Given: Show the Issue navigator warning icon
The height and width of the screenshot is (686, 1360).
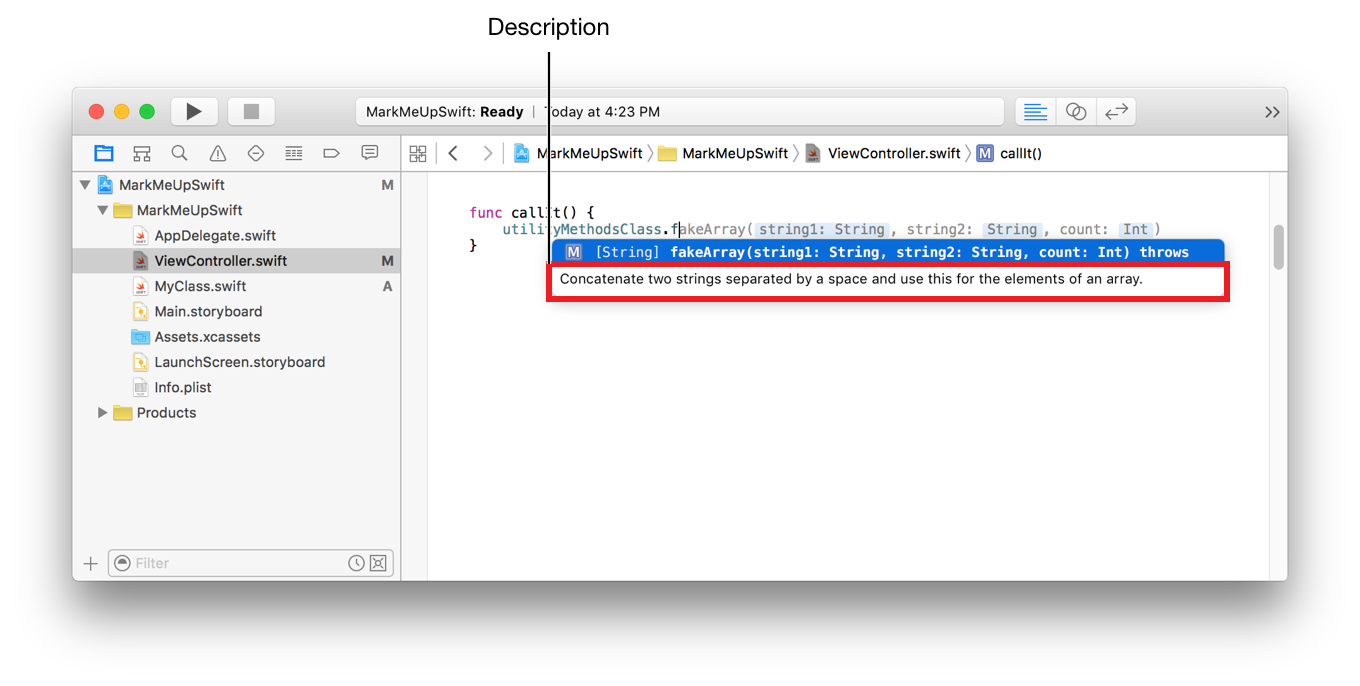Looking at the screenshot, I should coord(217,153).
